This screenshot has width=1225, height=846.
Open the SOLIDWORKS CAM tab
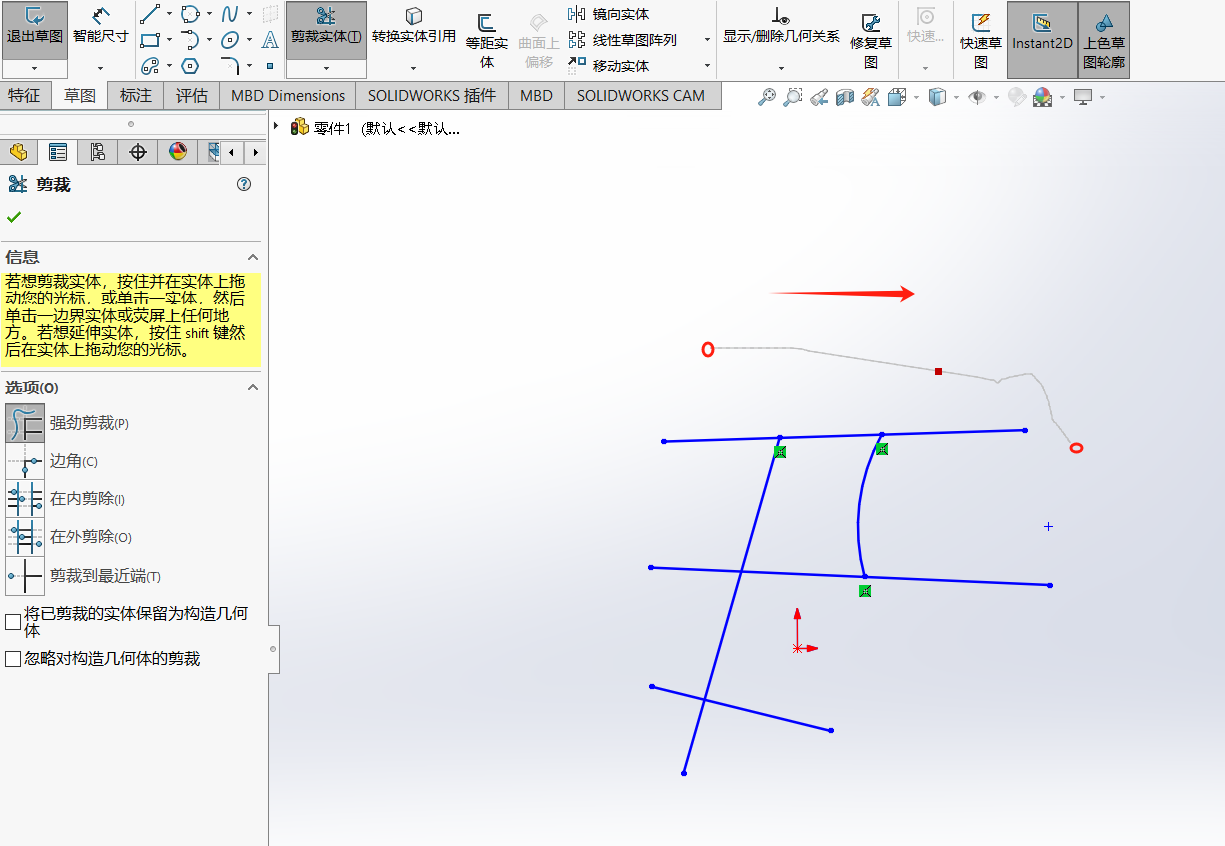pos(642,95)
